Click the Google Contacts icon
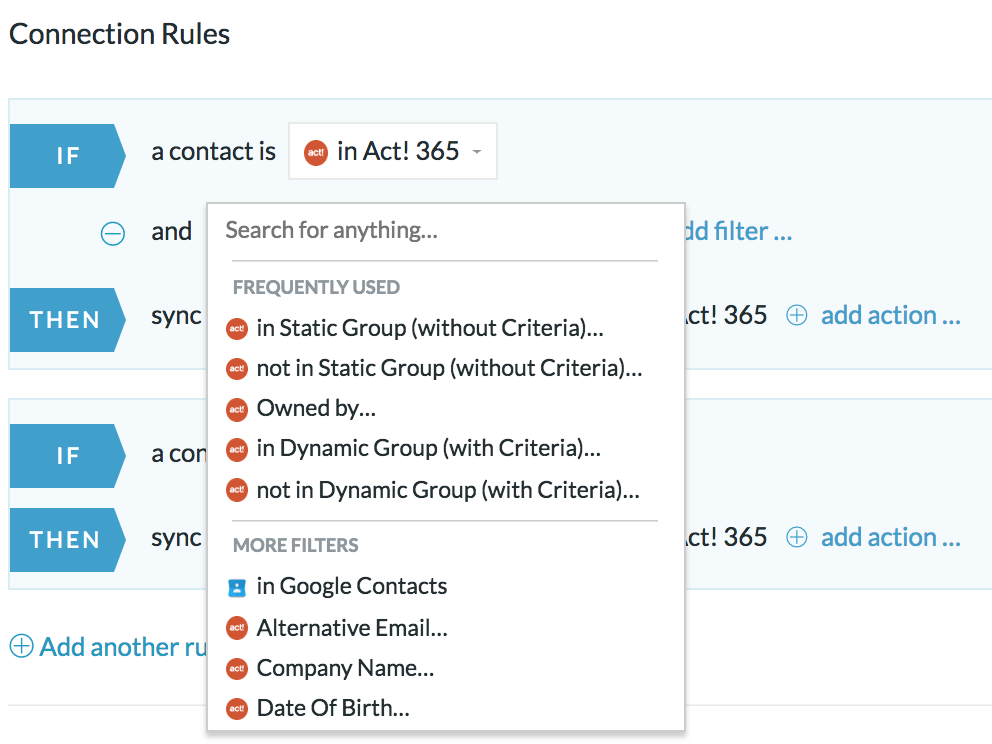 [x=237, y=588]
